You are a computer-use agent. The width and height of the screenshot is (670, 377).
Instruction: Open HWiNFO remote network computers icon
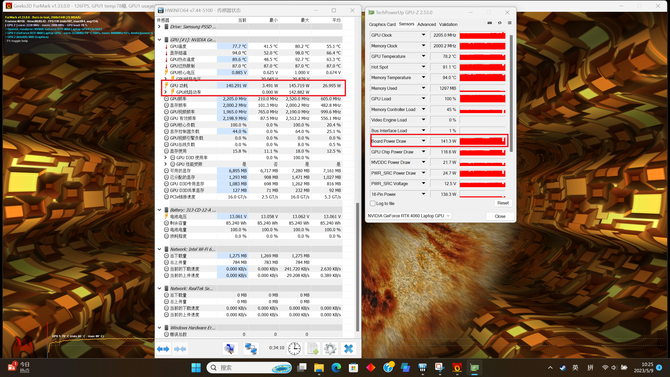(250, 349)
